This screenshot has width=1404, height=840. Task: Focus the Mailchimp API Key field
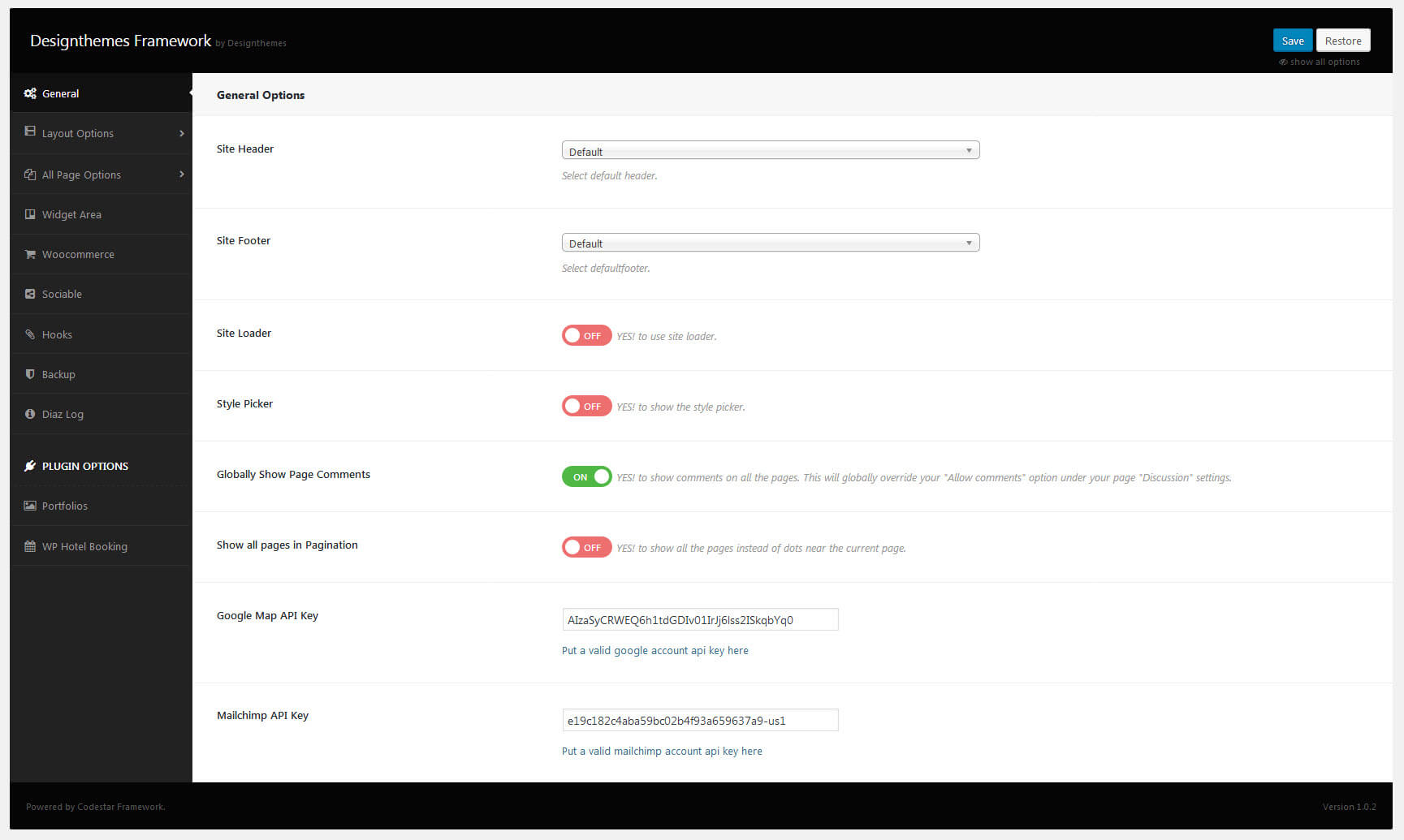[x=700, y=720]
